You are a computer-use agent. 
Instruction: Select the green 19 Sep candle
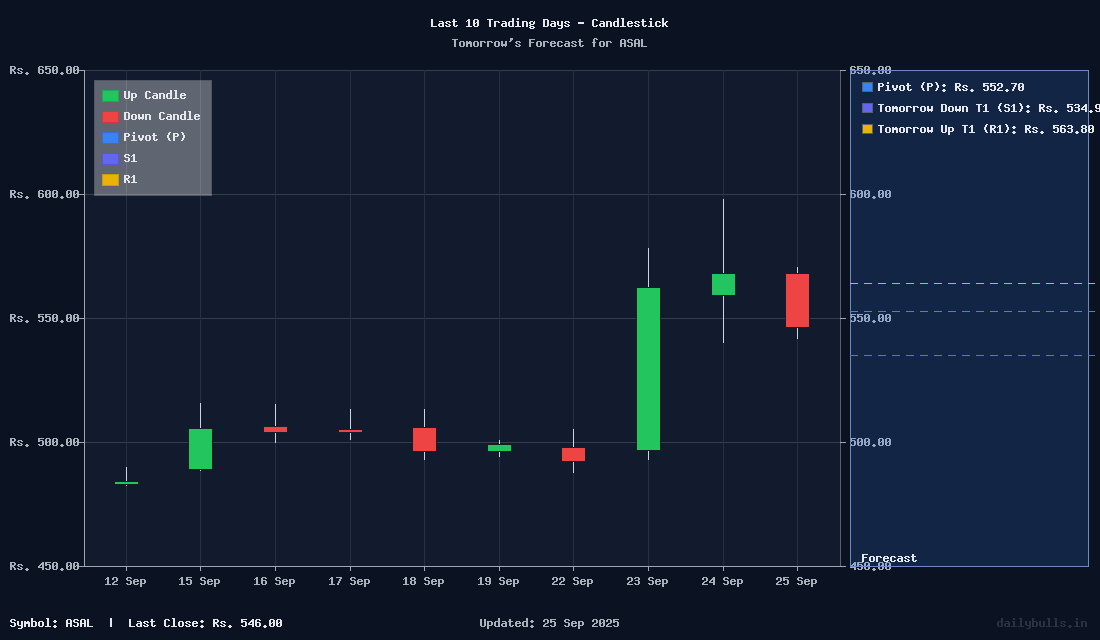(499, 448)
